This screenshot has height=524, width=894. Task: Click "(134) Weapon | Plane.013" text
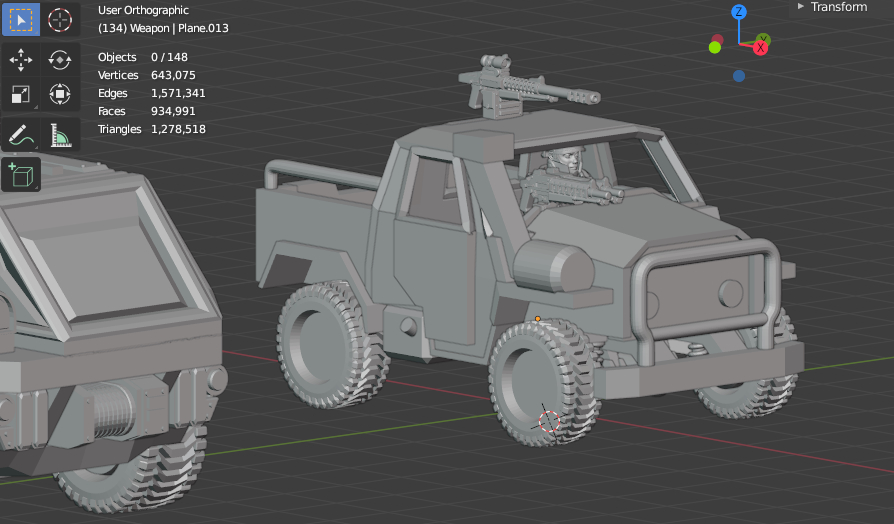163,29
